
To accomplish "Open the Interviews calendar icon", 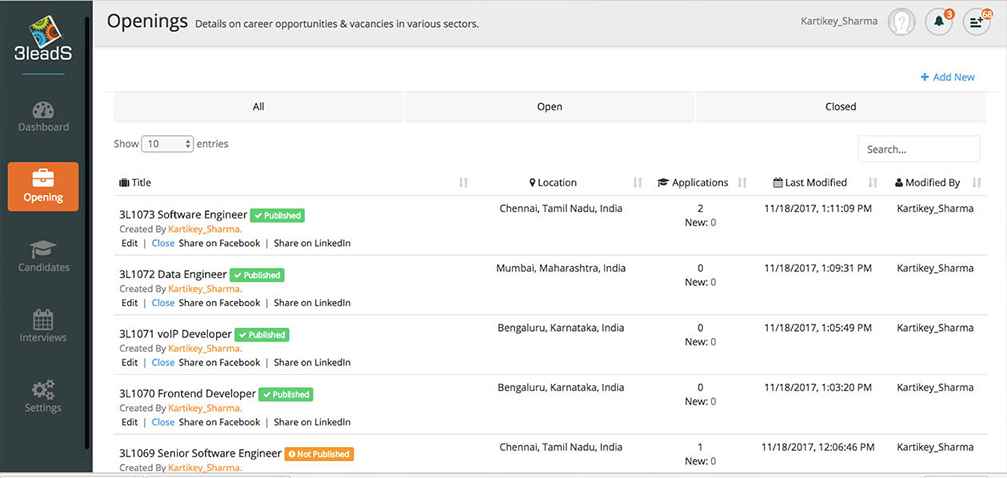I will 43,320.
